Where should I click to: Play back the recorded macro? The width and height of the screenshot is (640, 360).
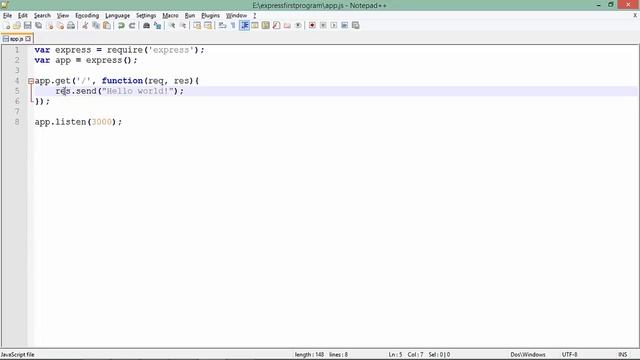pyautogui.click(x=334, y=25)
